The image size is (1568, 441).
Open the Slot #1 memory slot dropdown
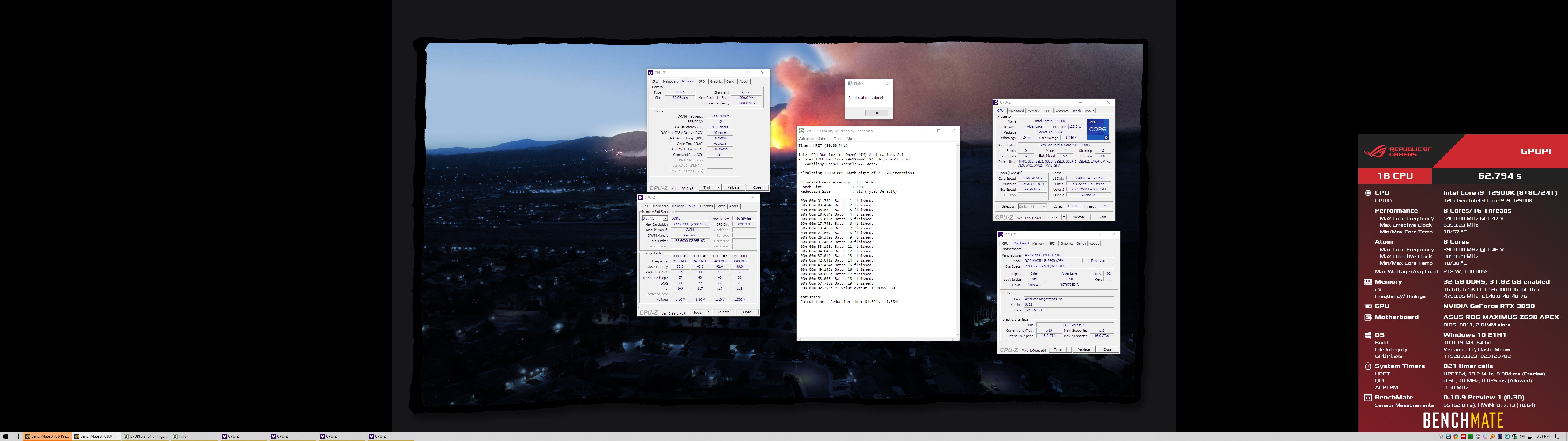(x=655, y=218)
